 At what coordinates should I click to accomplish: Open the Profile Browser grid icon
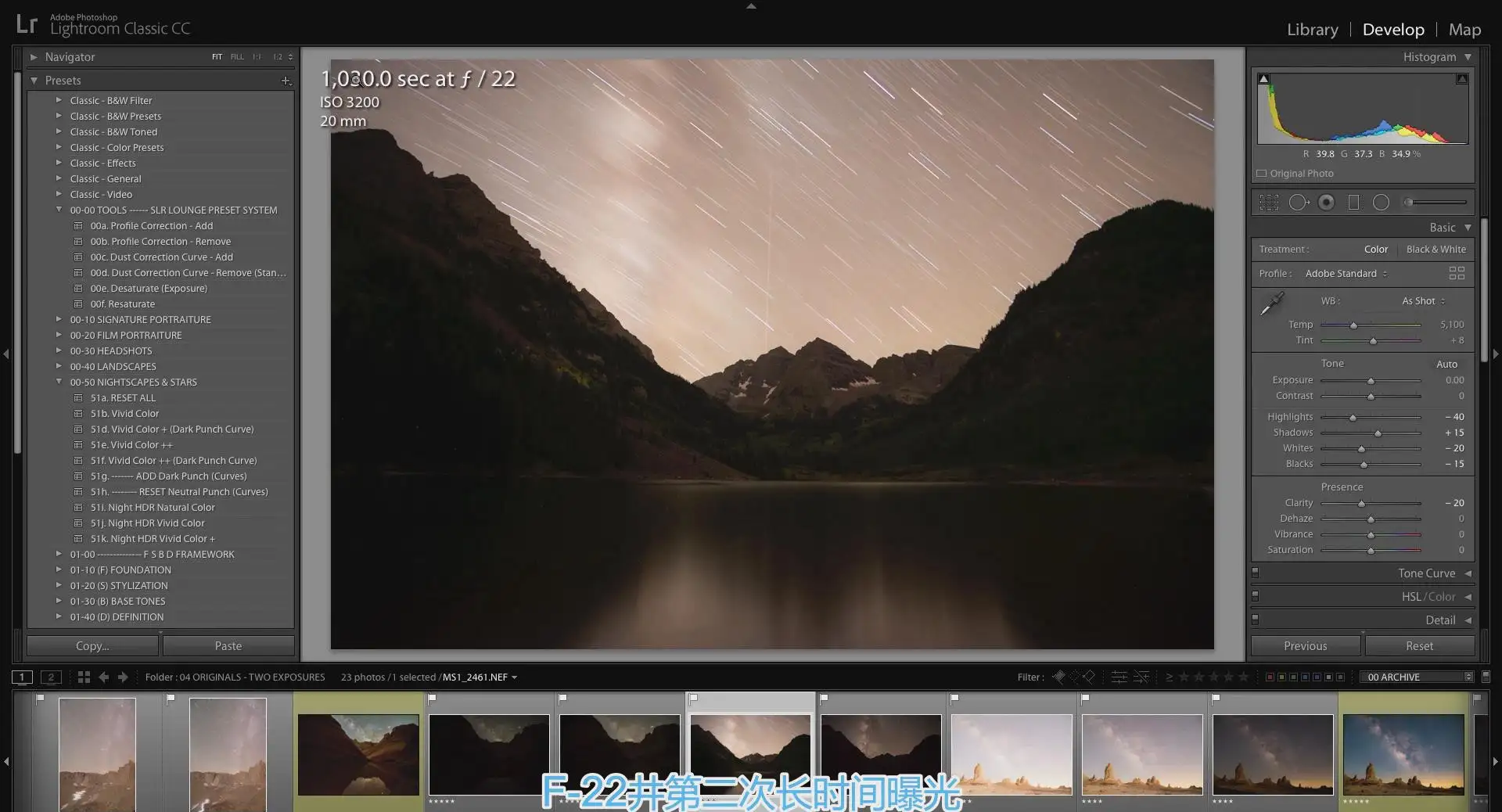(x=1457, y=273)
